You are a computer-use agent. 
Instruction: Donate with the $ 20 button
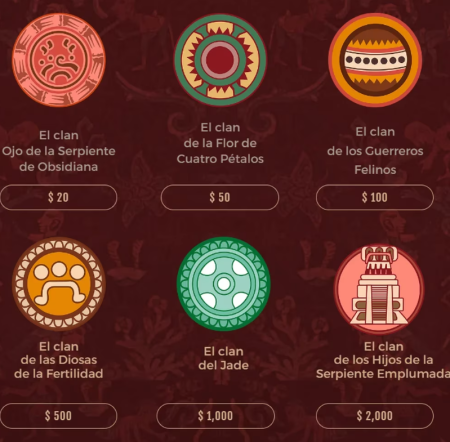click(x=59, y=197)
